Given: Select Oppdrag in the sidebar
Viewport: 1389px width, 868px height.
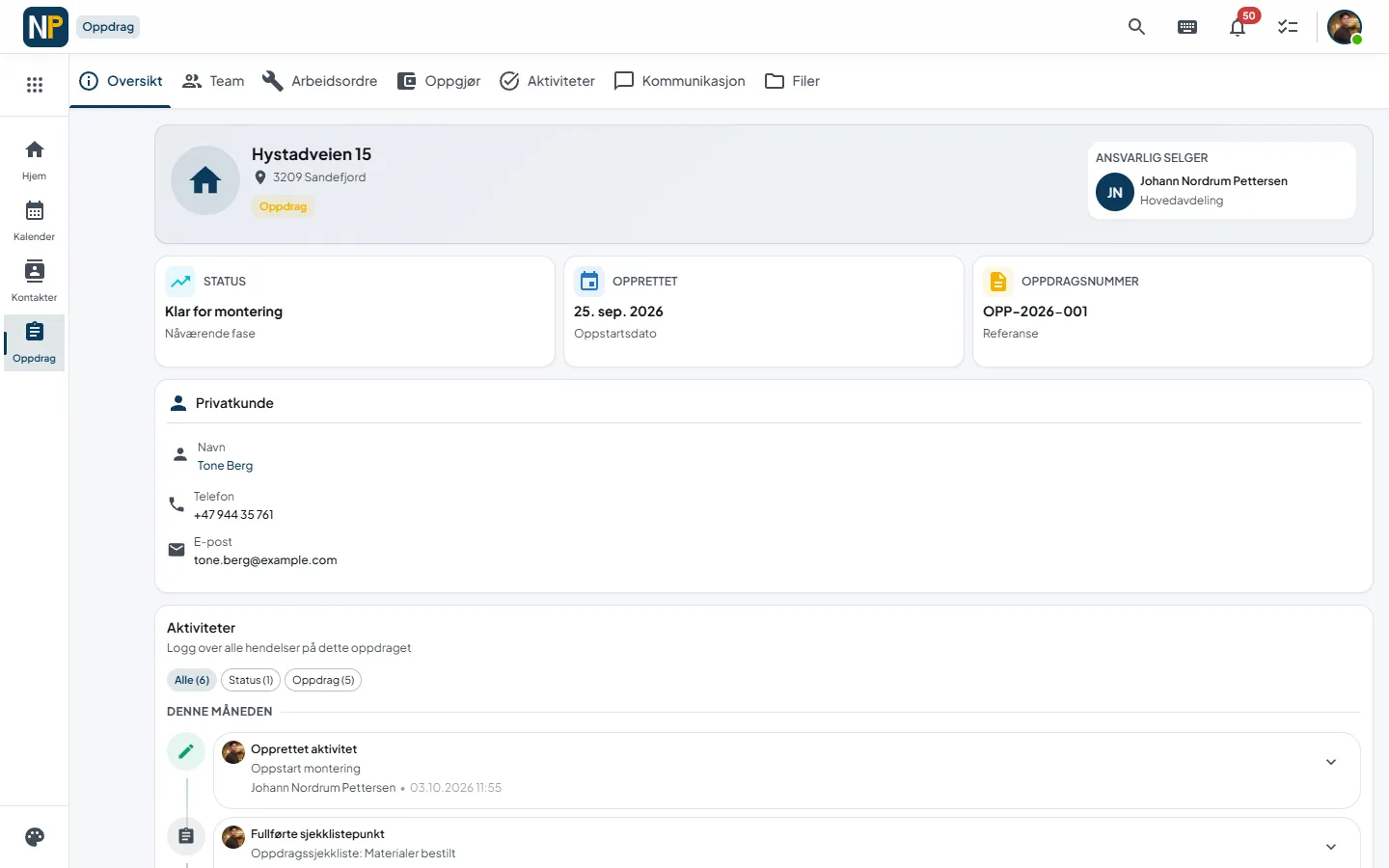Looking at the screenshot, I should coord(35,342).
